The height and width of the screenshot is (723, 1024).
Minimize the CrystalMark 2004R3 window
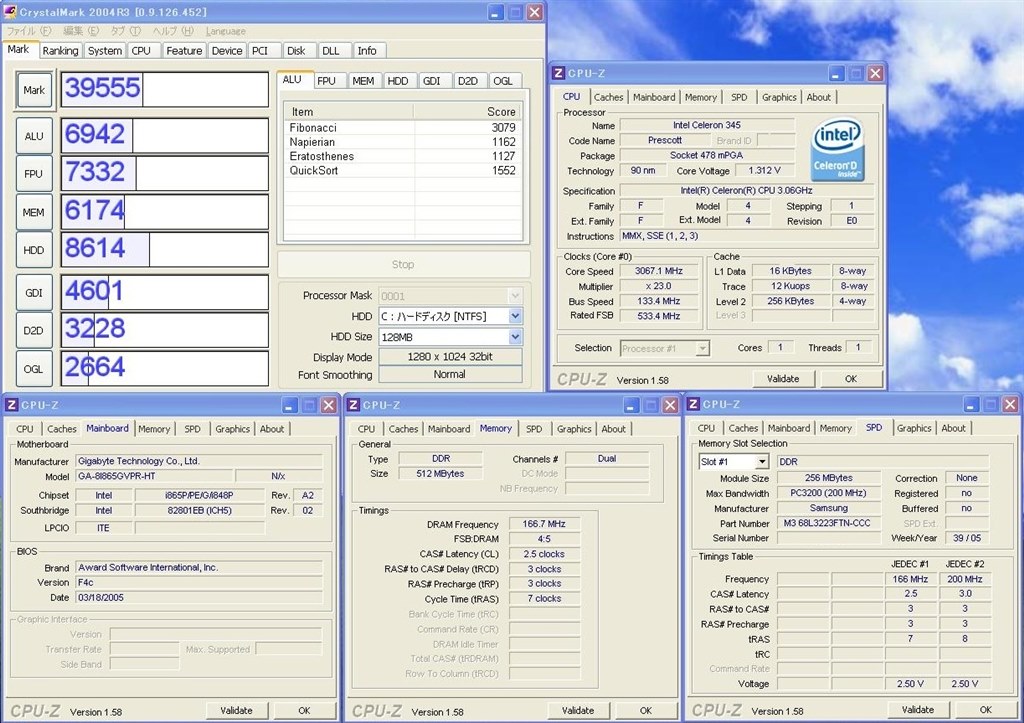tap(496, 12)
